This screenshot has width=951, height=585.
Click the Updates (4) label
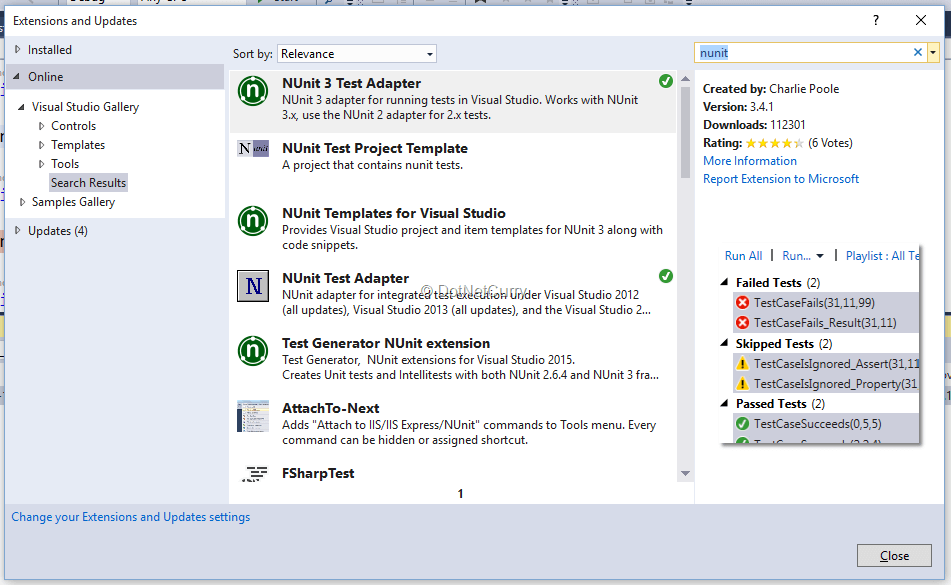(x=58, y=231)
